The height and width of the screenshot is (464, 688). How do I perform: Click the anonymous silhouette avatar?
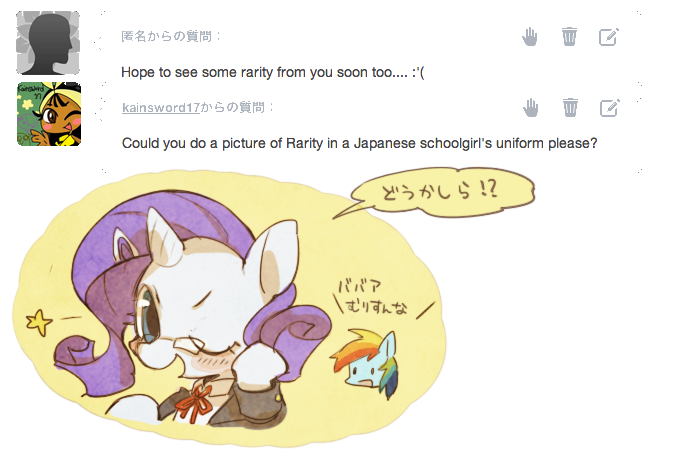pos(48,43)
